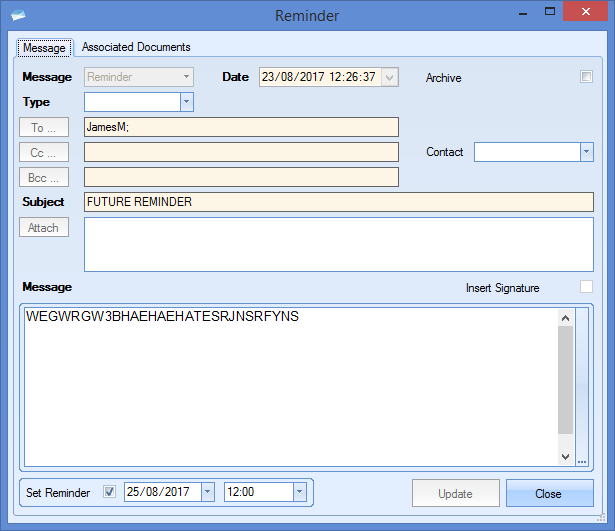Click the Close button
This screenshot has width=615, height=531.
(549, 494)
